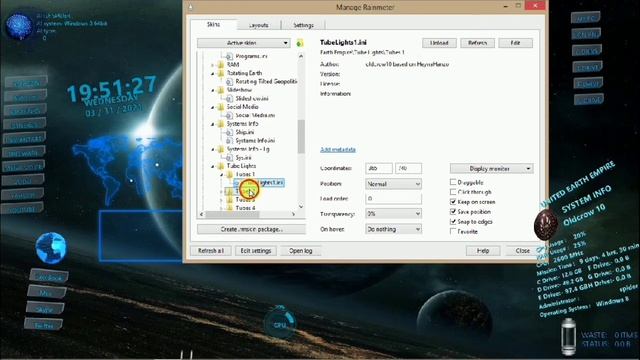Screen dimensions: 640x360
Task: Click the first Coordinates input field
Action: (379, 168)
